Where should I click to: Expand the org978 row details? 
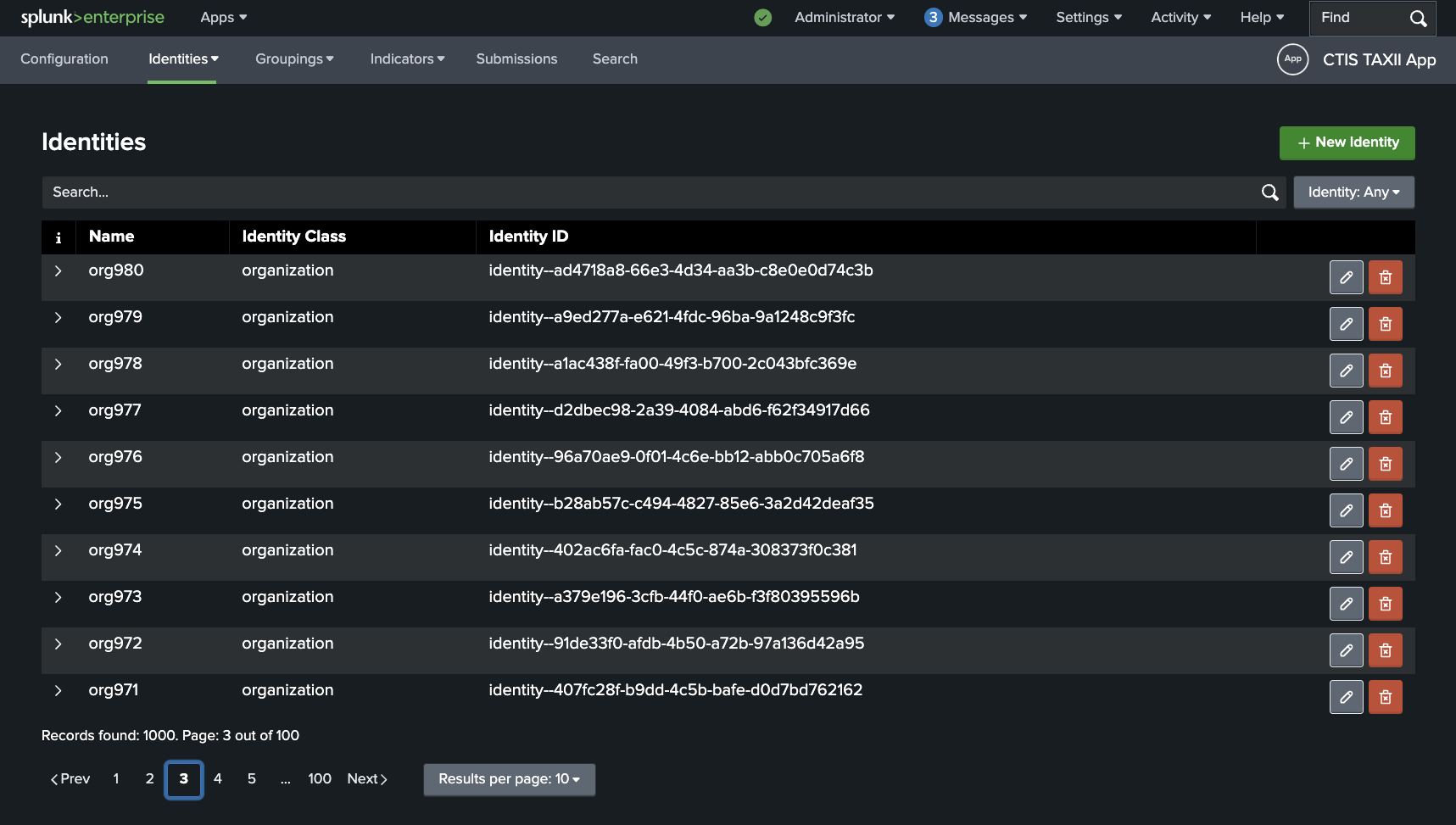58,364
